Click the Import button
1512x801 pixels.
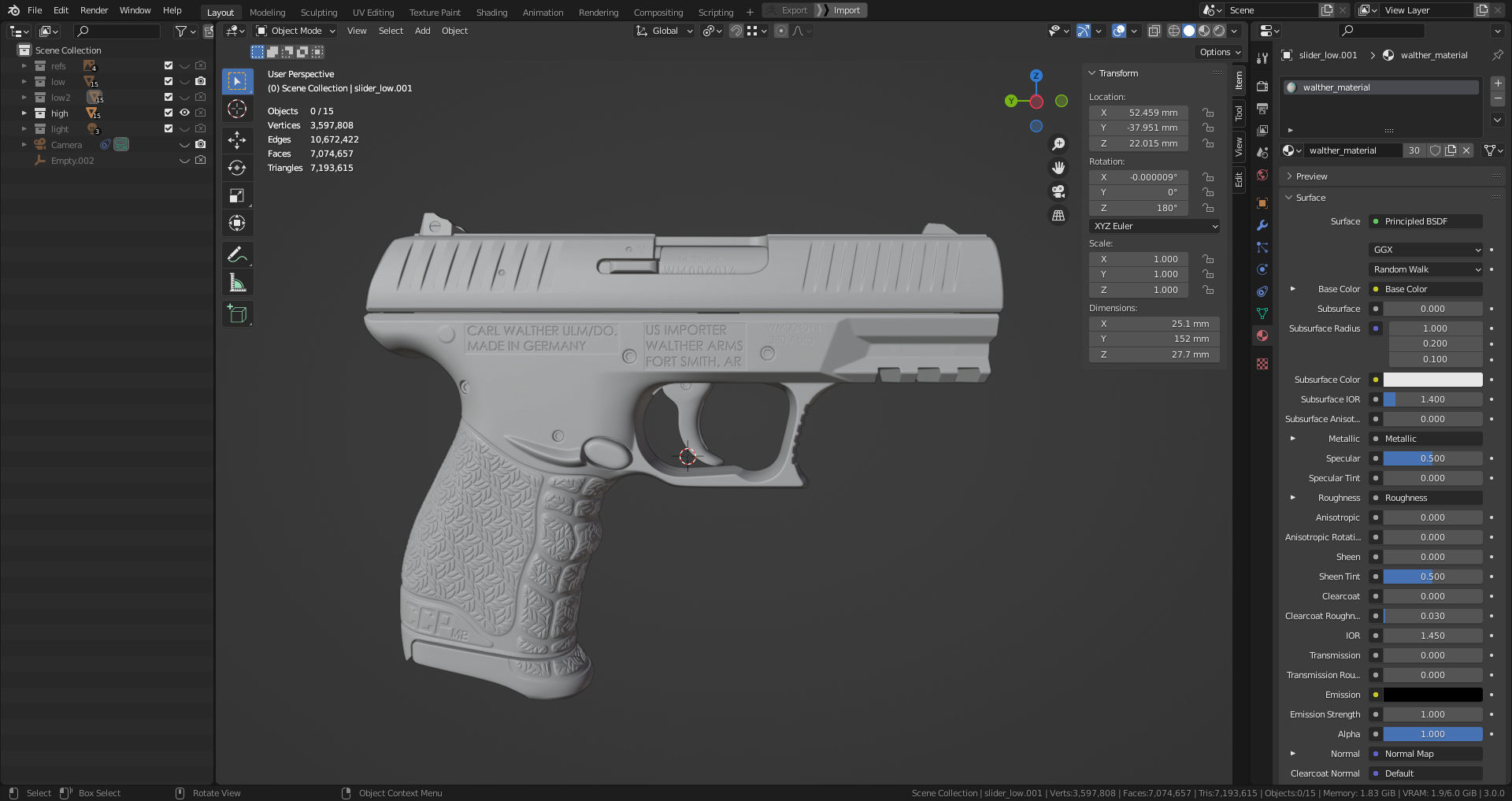click(x=842, y=10)
